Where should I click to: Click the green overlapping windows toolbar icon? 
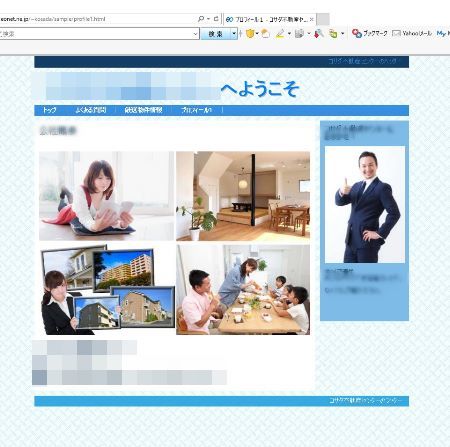[333, 33]
